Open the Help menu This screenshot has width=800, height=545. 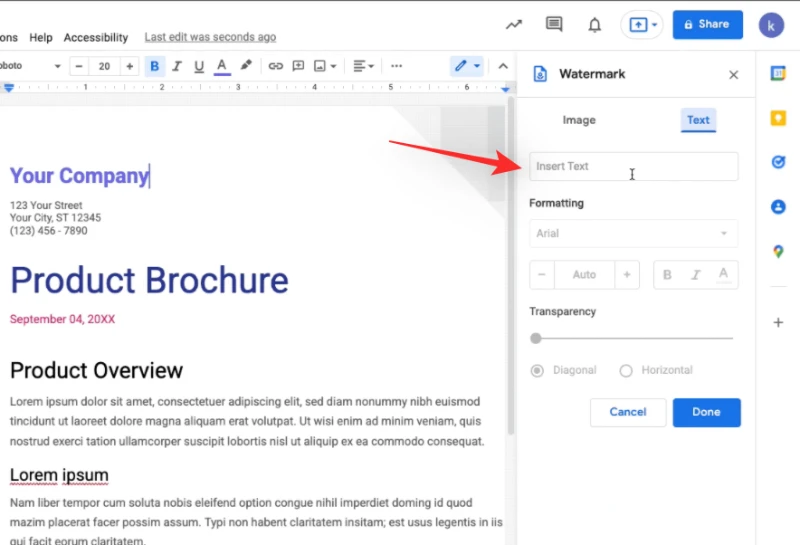pyautogui.click(x=41, y=37)
